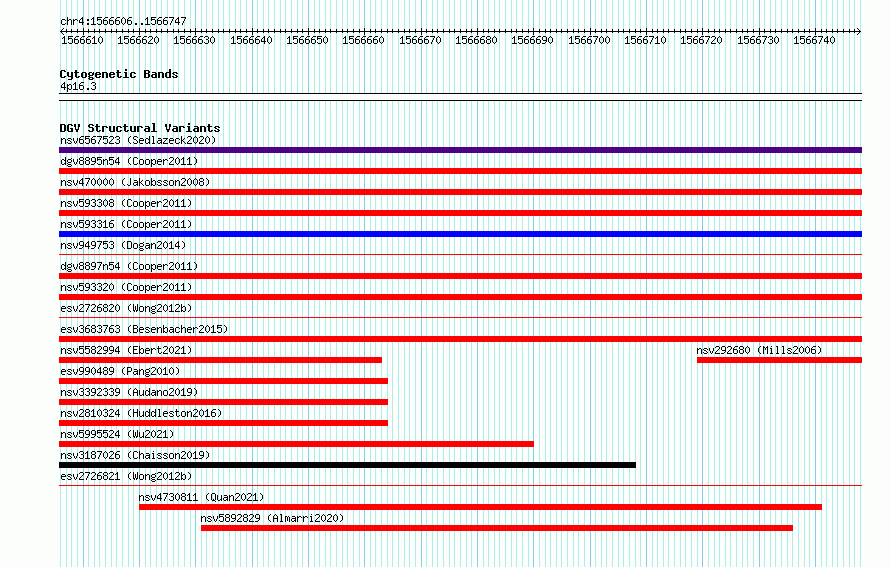Click nsv4730811 (Quan2021) variant label

pos(201,497)
